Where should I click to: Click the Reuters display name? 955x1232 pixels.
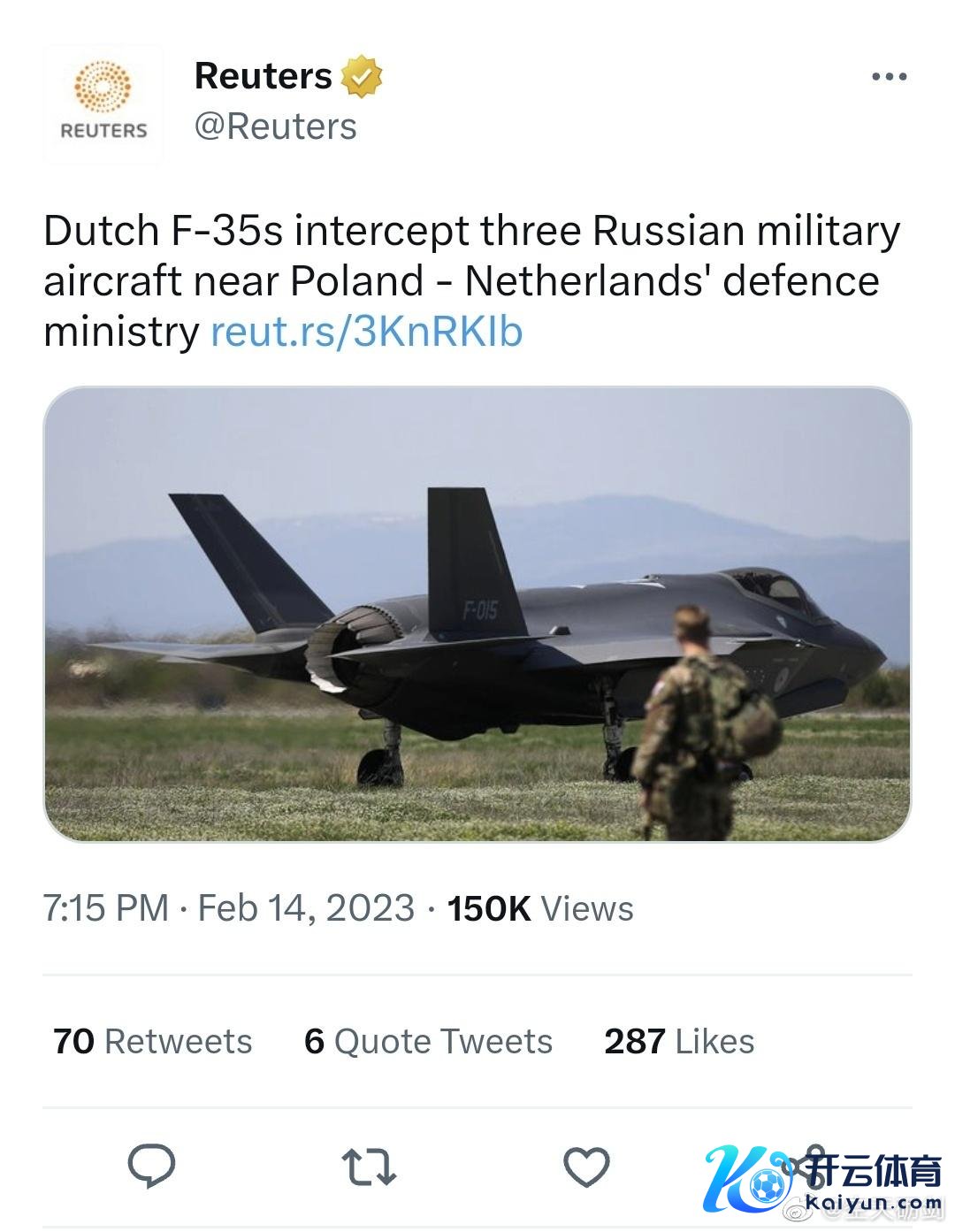pos(263,76)
